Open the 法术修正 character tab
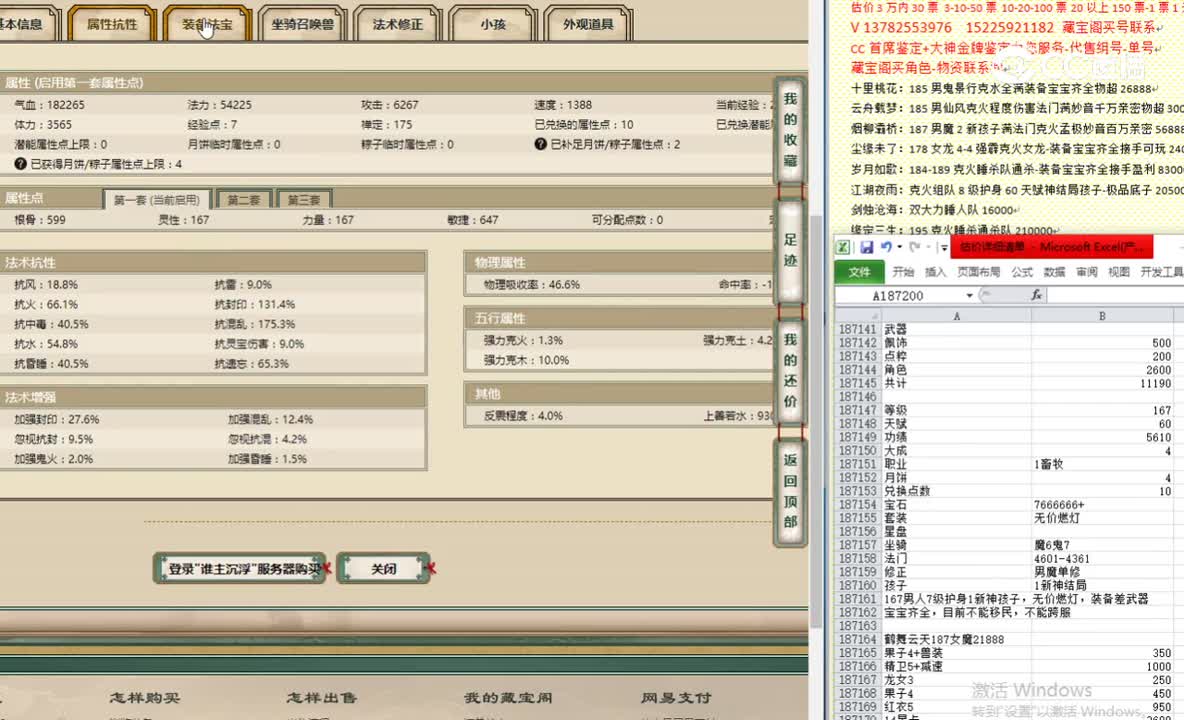Image resolution: width=1184 pixels, height=720 pixels. [397, 23]
